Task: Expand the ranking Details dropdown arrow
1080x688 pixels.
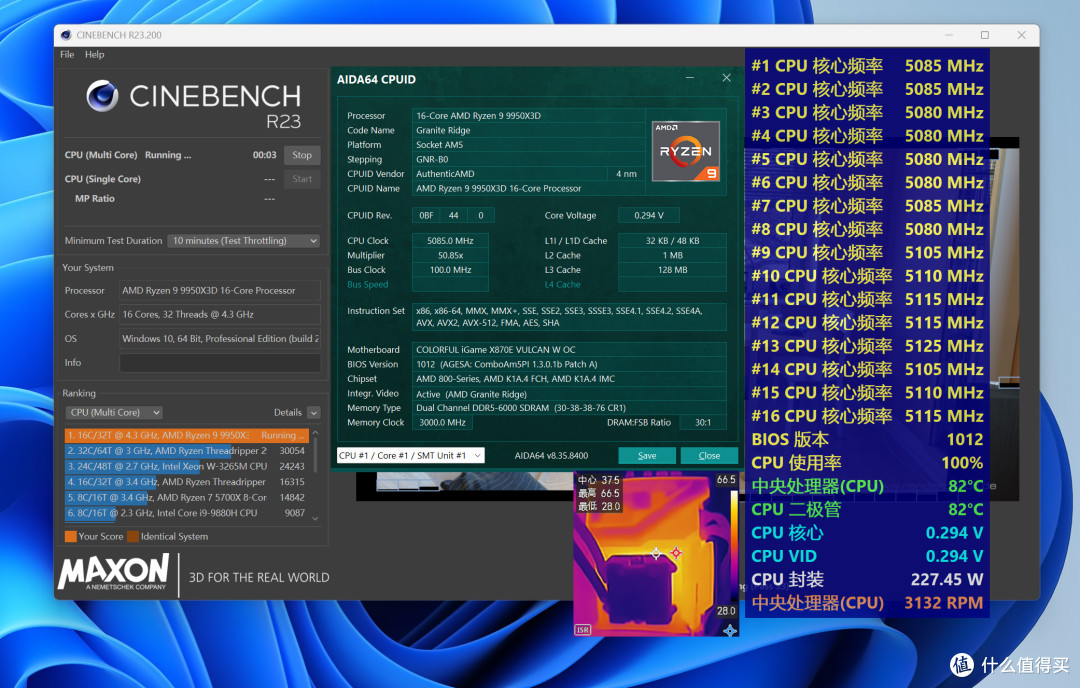Action: 314,413
